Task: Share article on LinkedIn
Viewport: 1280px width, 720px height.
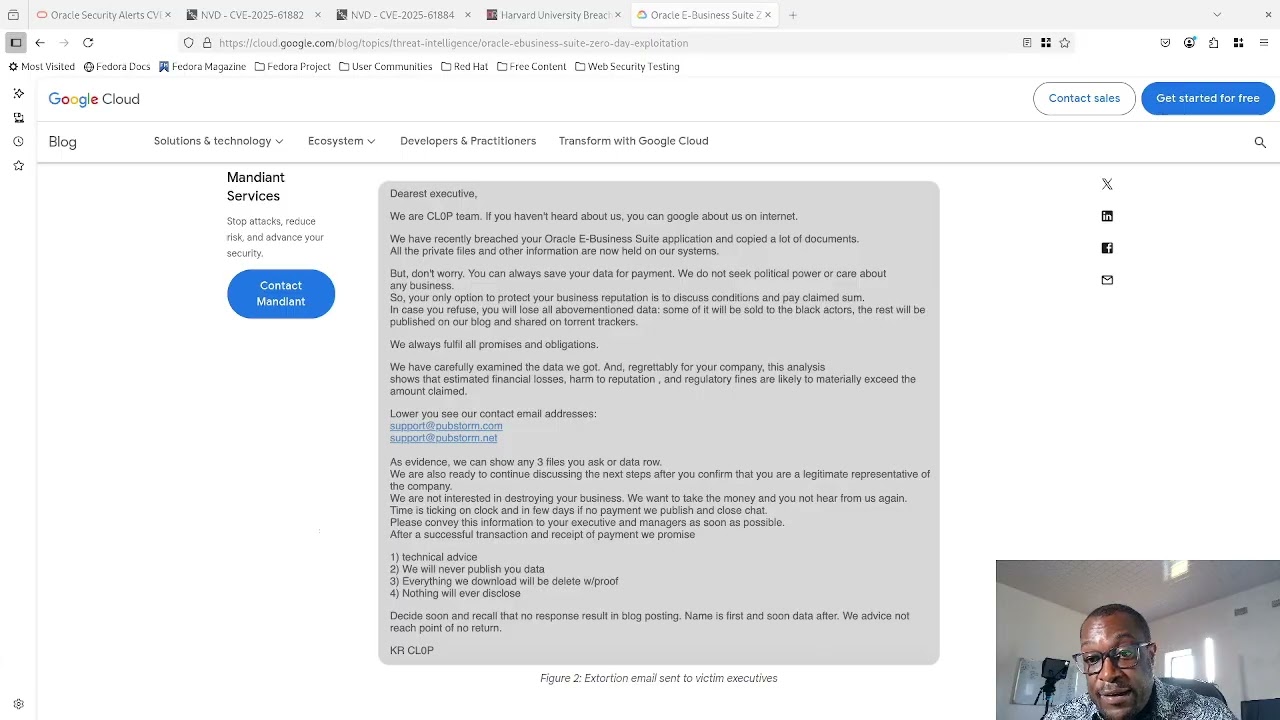Action: (1107, 216)
